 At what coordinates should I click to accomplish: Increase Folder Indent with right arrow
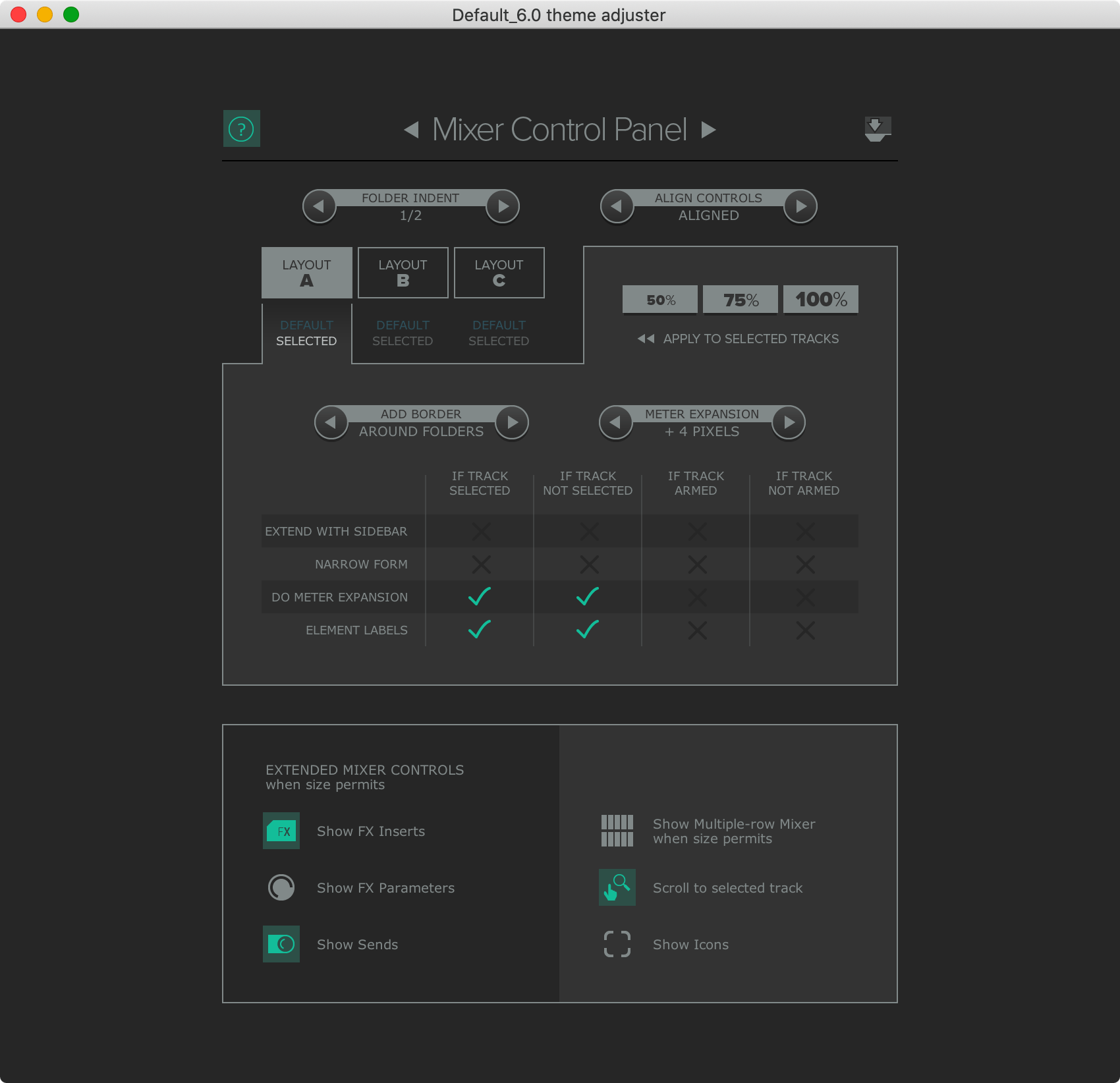pyautogui.click(x=502, y=206)
